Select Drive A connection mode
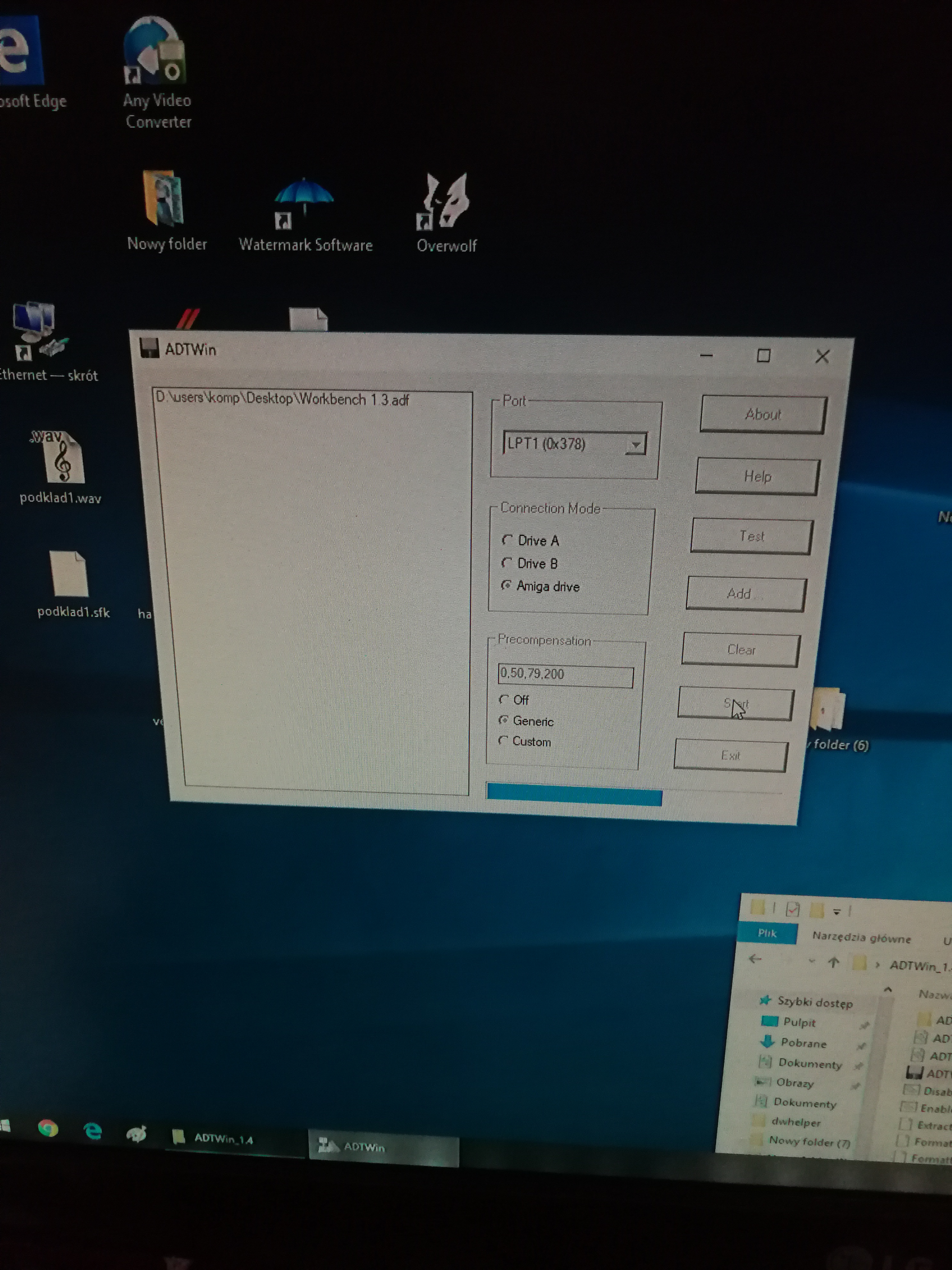Viewport: 952px width, 1270px height. coord(531,540)
